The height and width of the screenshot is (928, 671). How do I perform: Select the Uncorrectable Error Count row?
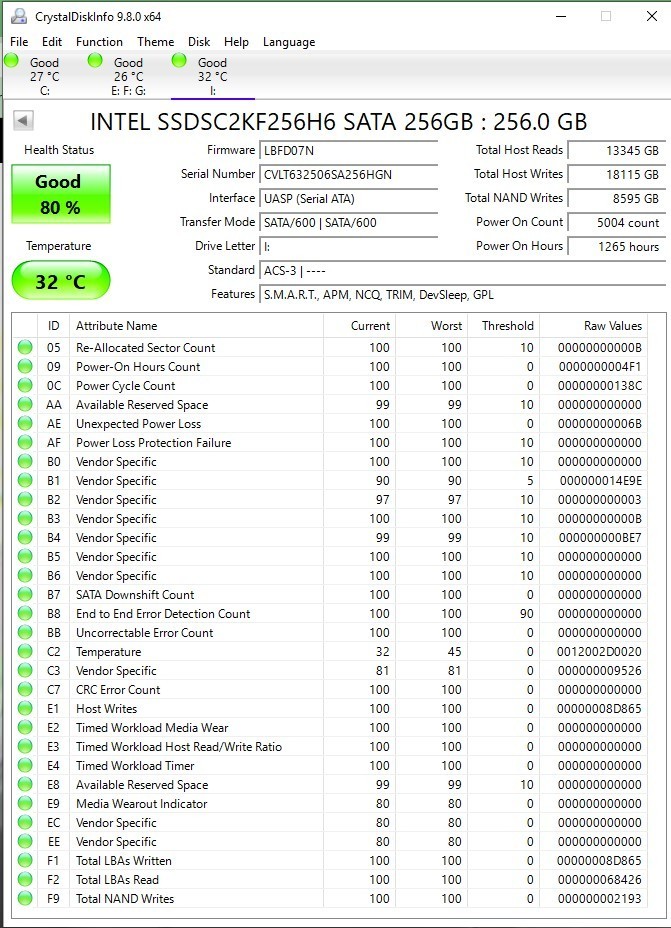pyautogui.click(x=330, y=633)
